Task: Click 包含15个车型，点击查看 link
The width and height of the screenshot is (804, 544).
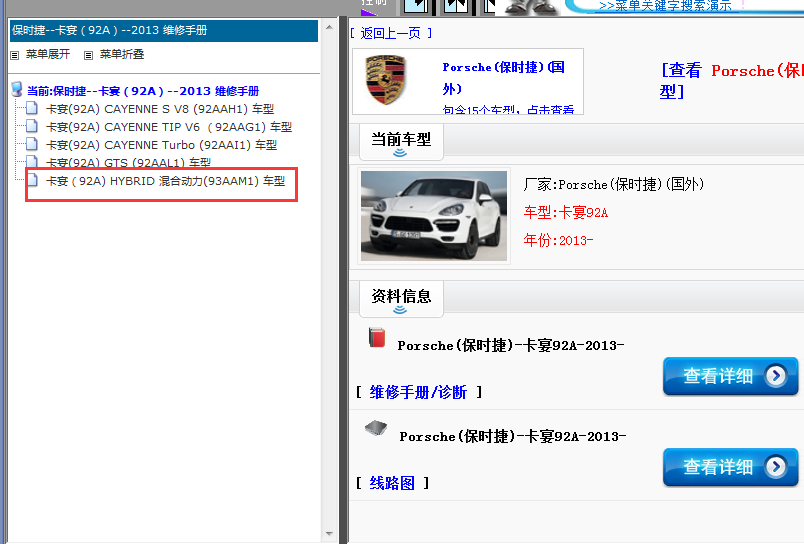Action: 508,109
